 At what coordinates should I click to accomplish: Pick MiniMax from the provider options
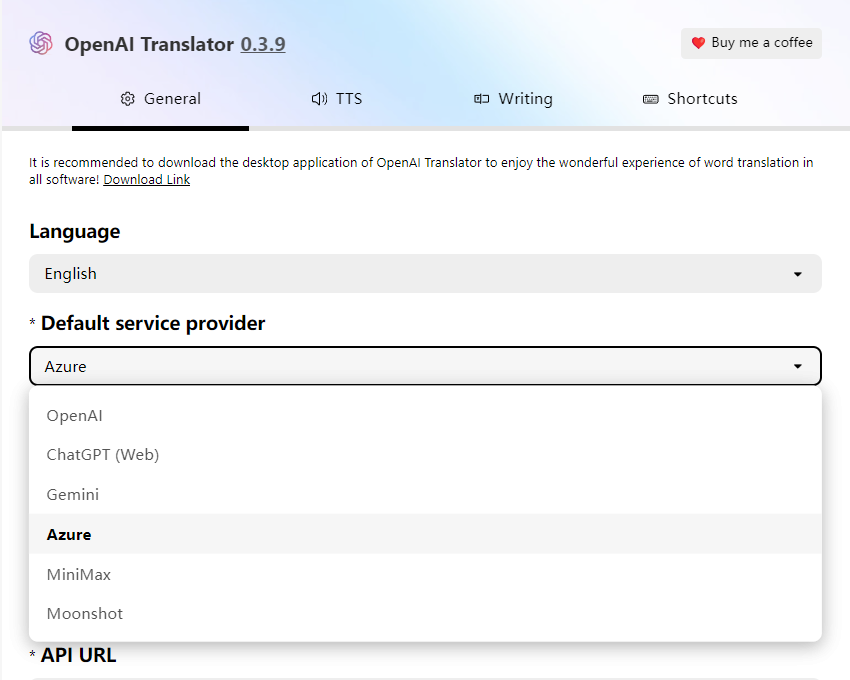pyautogui.click(x=79, y=575)
